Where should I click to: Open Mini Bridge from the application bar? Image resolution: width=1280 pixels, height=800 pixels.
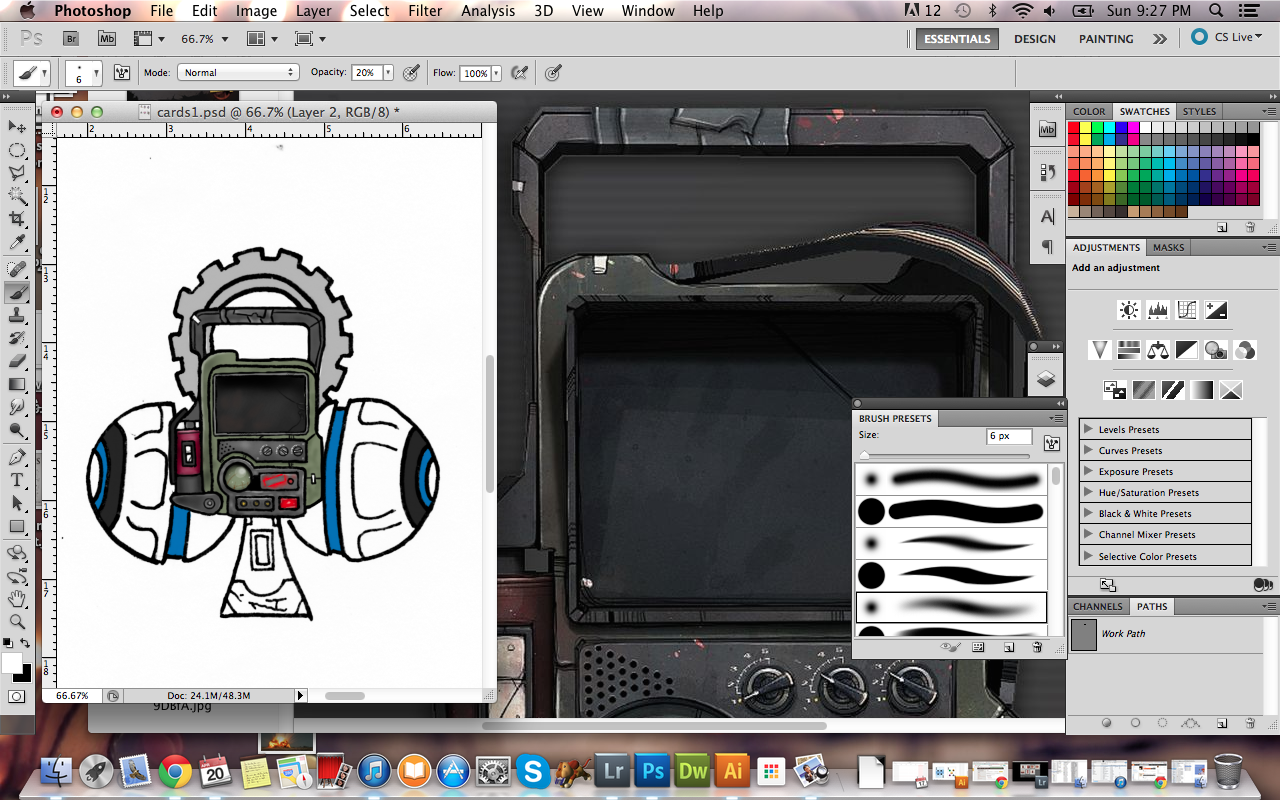pyautogui.click(x=106, y=39)
